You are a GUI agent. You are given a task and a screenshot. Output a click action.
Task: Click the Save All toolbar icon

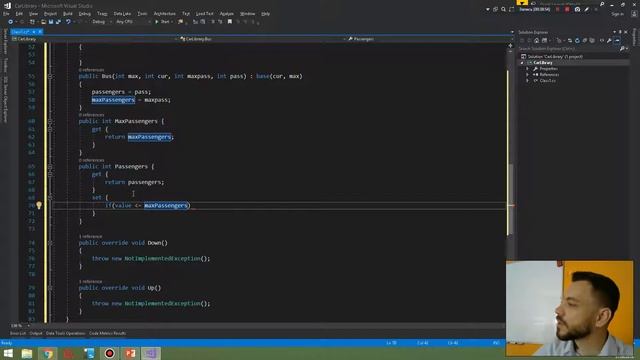(x=58, y=22)
